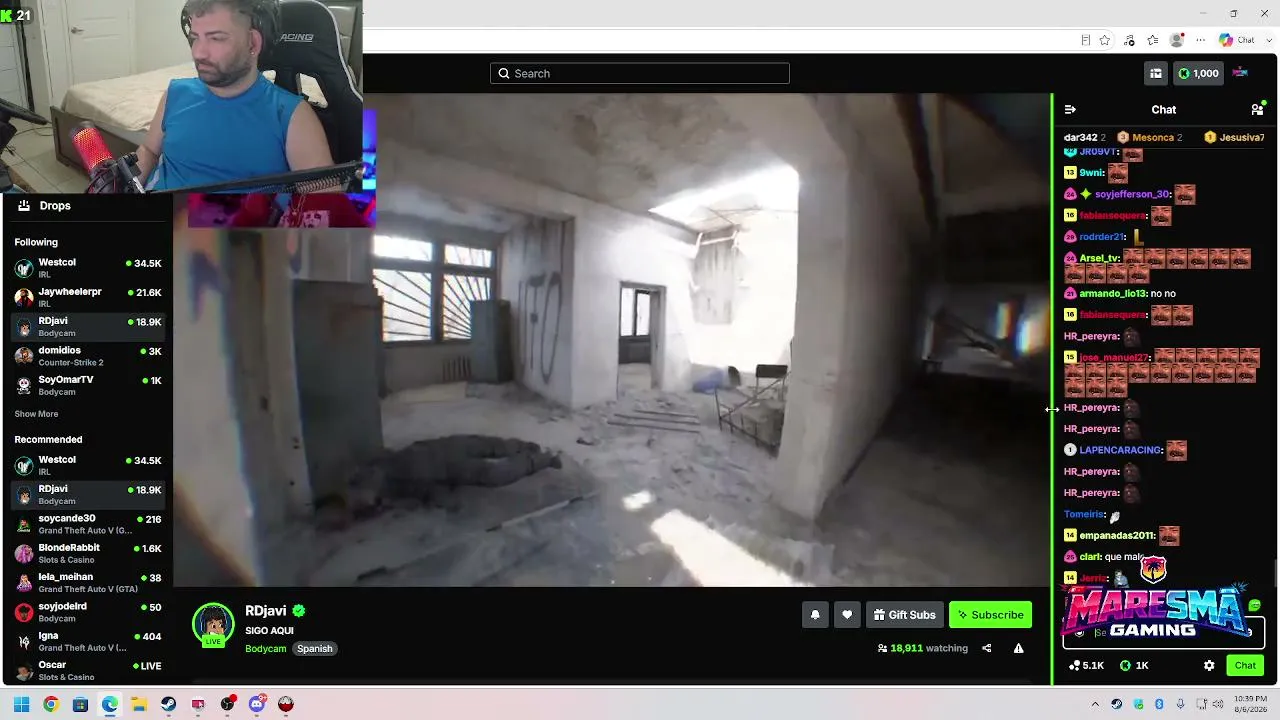Open RDjavi's avatar with LIVE badge
The height and width of the screenshot is (720, 1280).
pyautogui.click(x=213, y=625)
